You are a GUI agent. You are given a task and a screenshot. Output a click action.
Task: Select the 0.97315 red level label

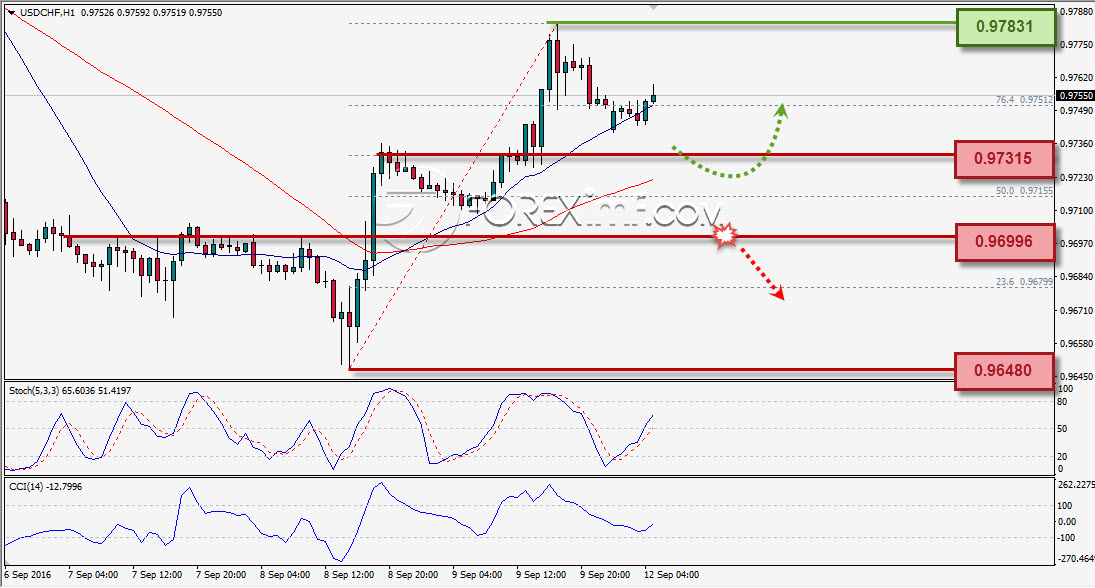point(1004,159)
